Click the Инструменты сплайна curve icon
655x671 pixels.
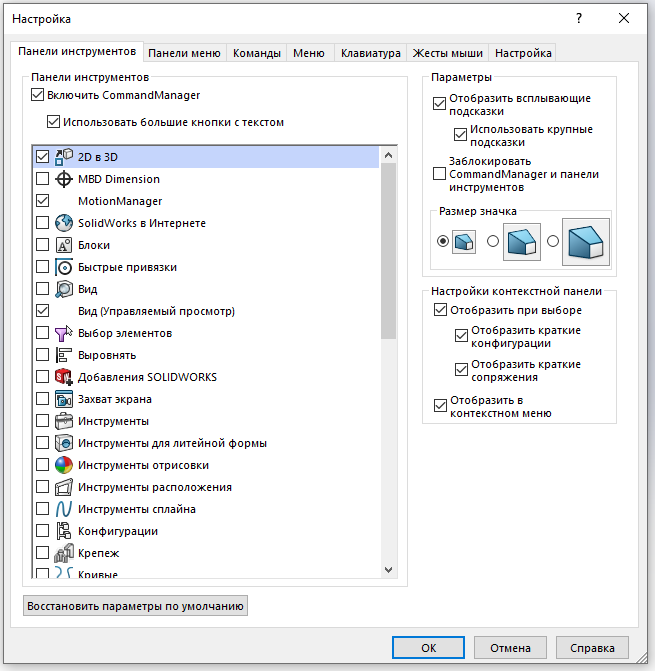[64, 509]
